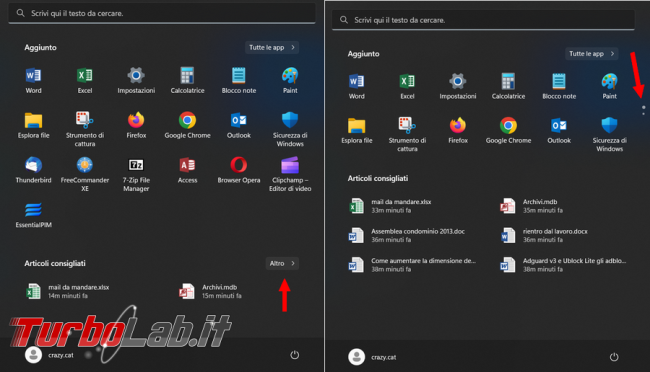Screen dimensions: 650x372
Task: Open Word in the right Start menu
Action: pyautogui.click(x=357, y=86)
